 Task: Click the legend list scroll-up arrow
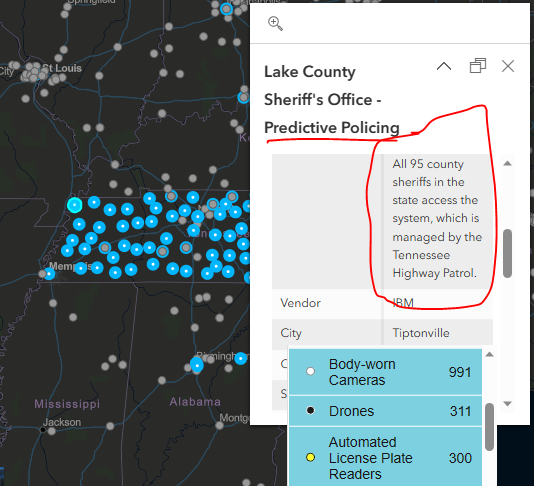489,355
